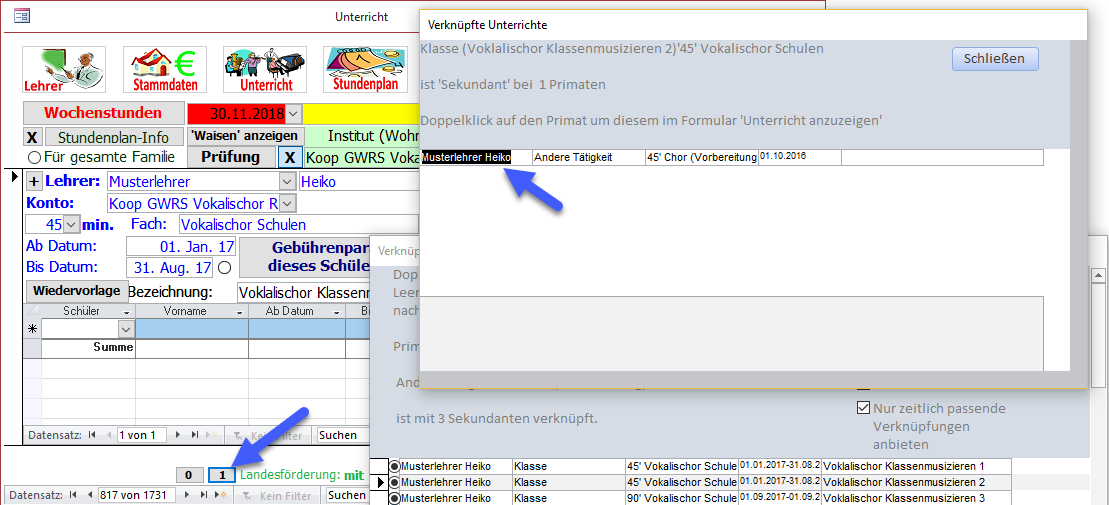
Task: Select radio button next to Bis Datum field
Action: pyautogui.click(x=224, y=268)
